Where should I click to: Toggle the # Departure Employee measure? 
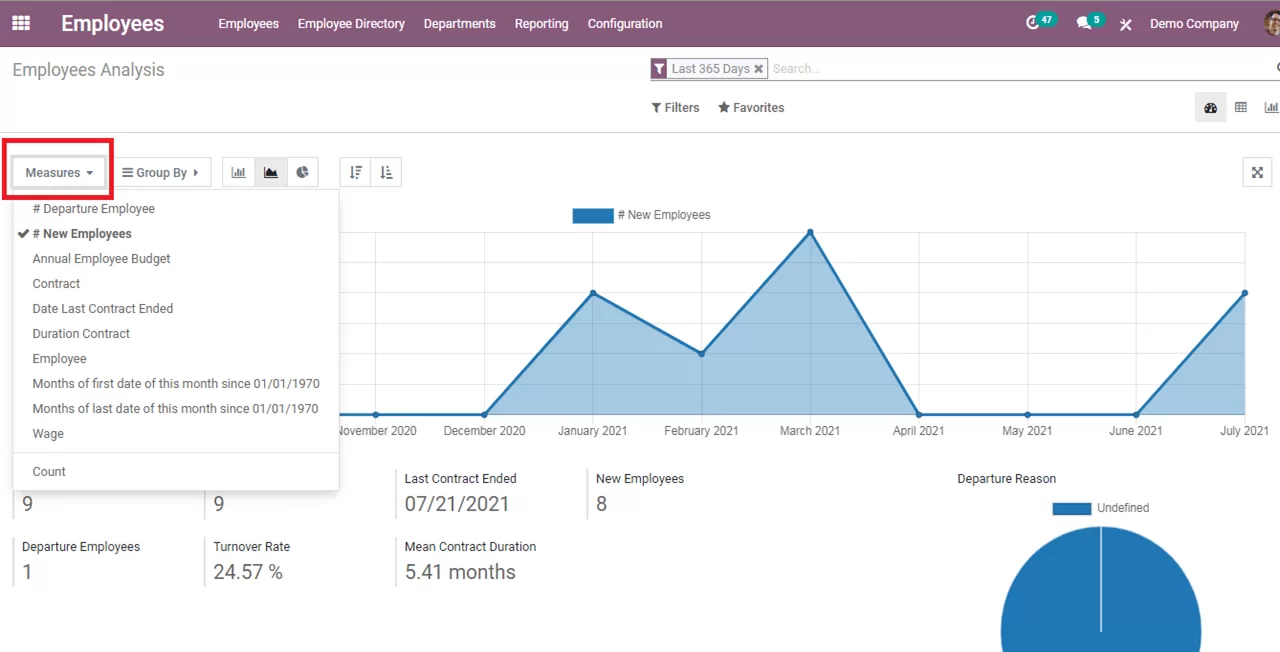click(x=176, y=209)
